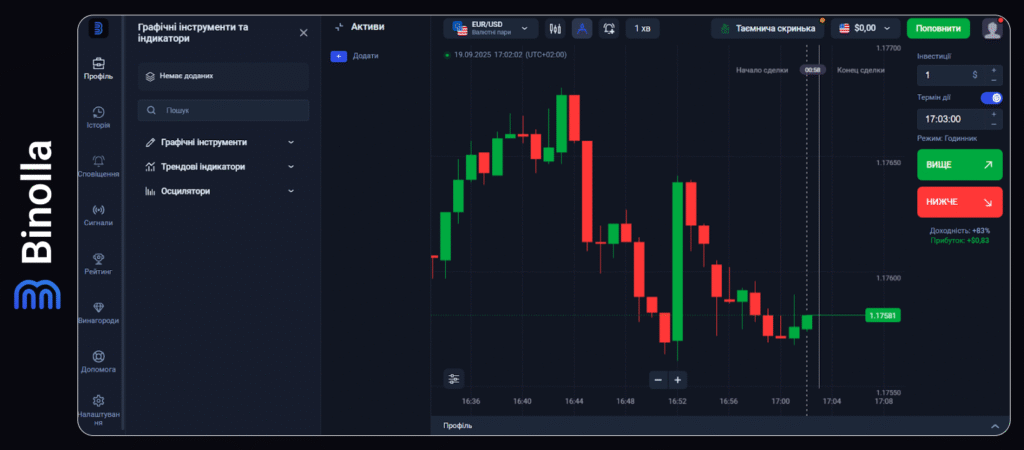1024x450 pixels.
Task: Click the green ВИЩЕ trade button
Action: click(959, 165)
